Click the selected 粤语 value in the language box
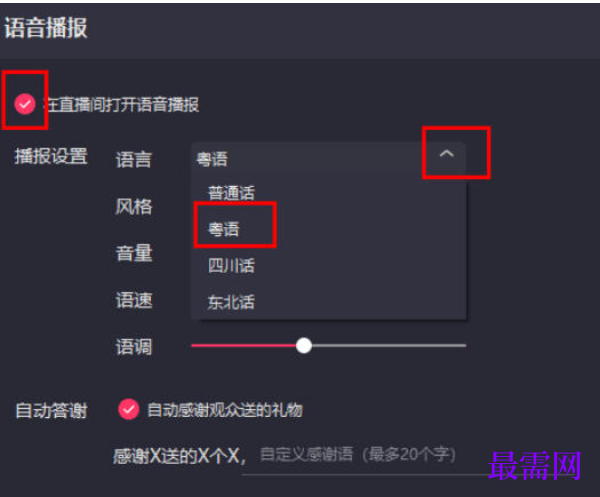Screen dimensions: 600x497 pyautogui.click(x=212, y=159)
